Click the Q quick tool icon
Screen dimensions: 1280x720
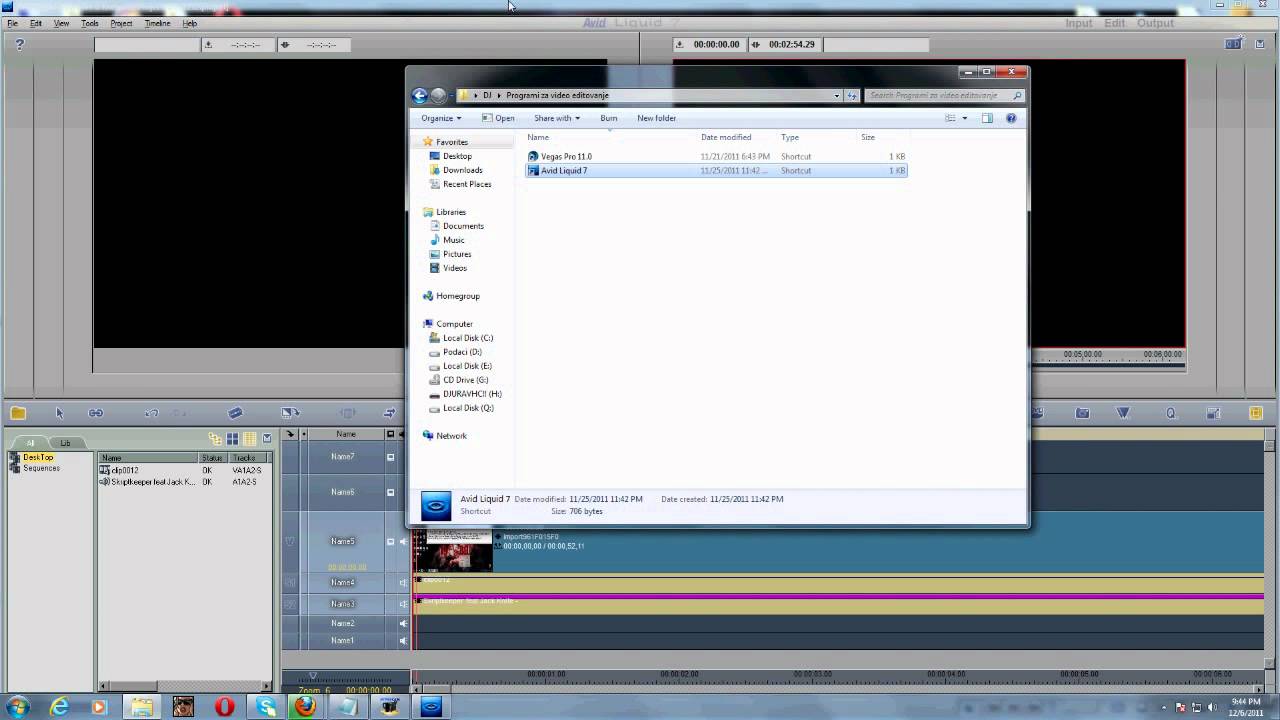[1171, 413]
